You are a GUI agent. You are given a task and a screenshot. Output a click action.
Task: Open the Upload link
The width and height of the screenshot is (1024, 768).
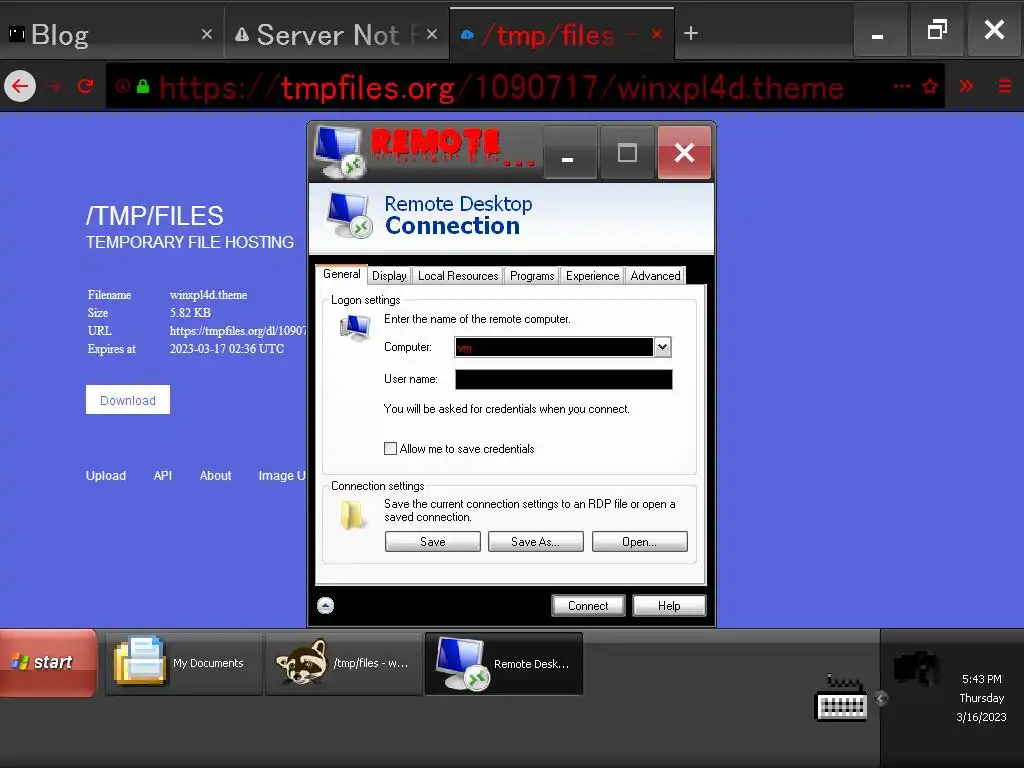point(106,475)
